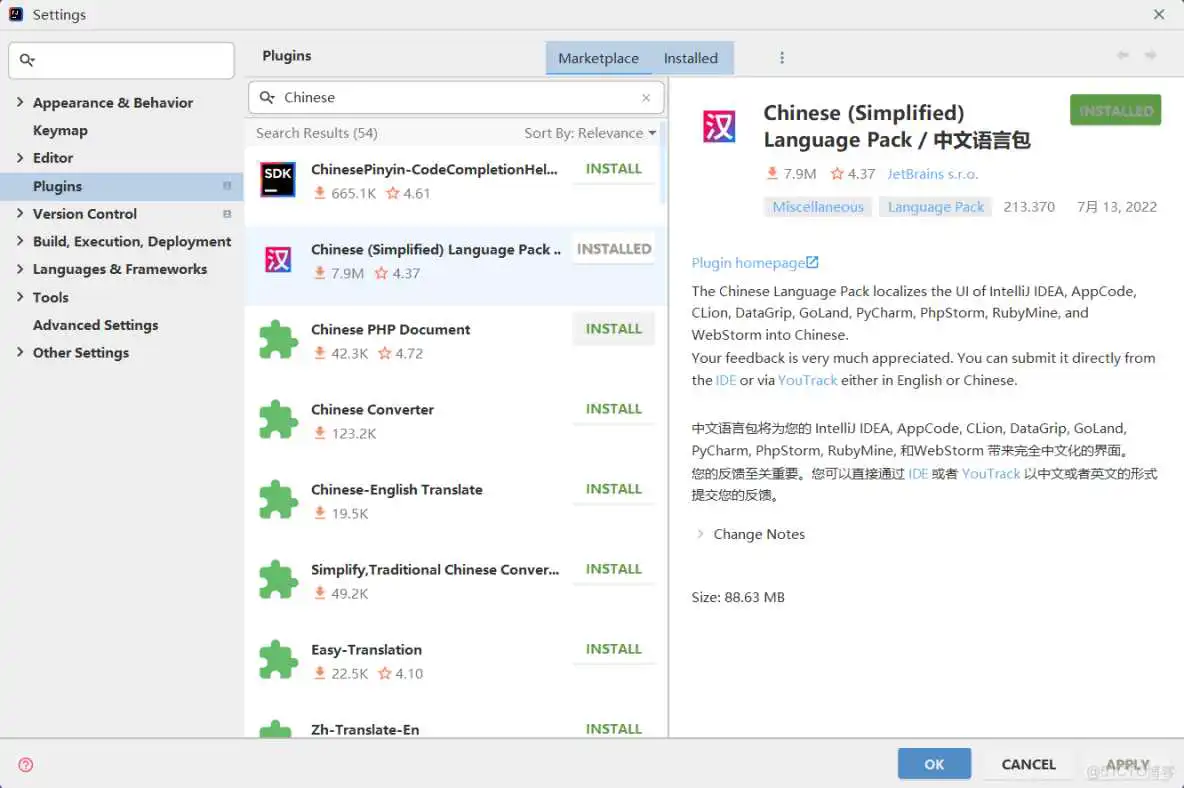Open the Sort By Relevance dropdown

pyautogui.click(x=590, y=133)
